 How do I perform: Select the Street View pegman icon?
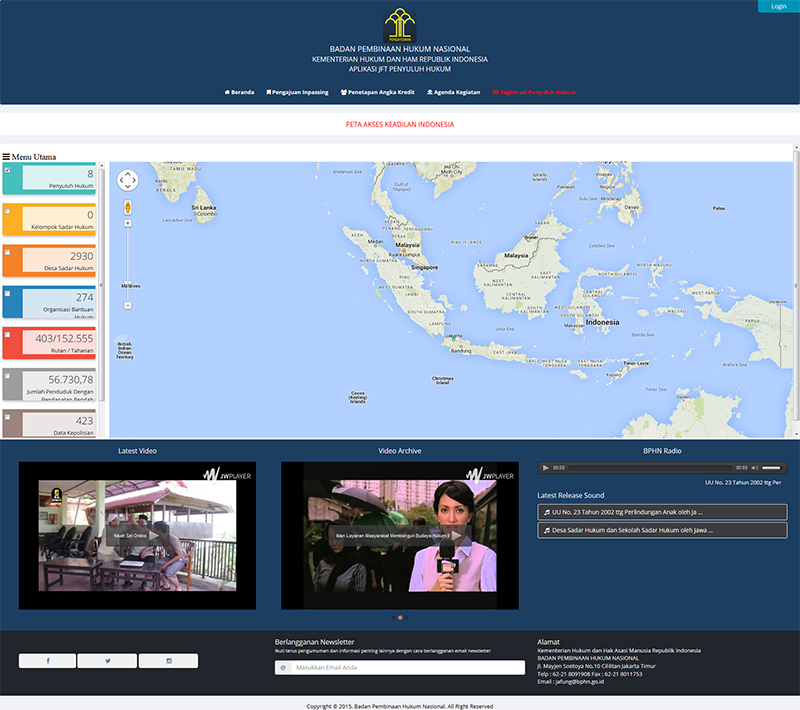(x=128, y=207)
